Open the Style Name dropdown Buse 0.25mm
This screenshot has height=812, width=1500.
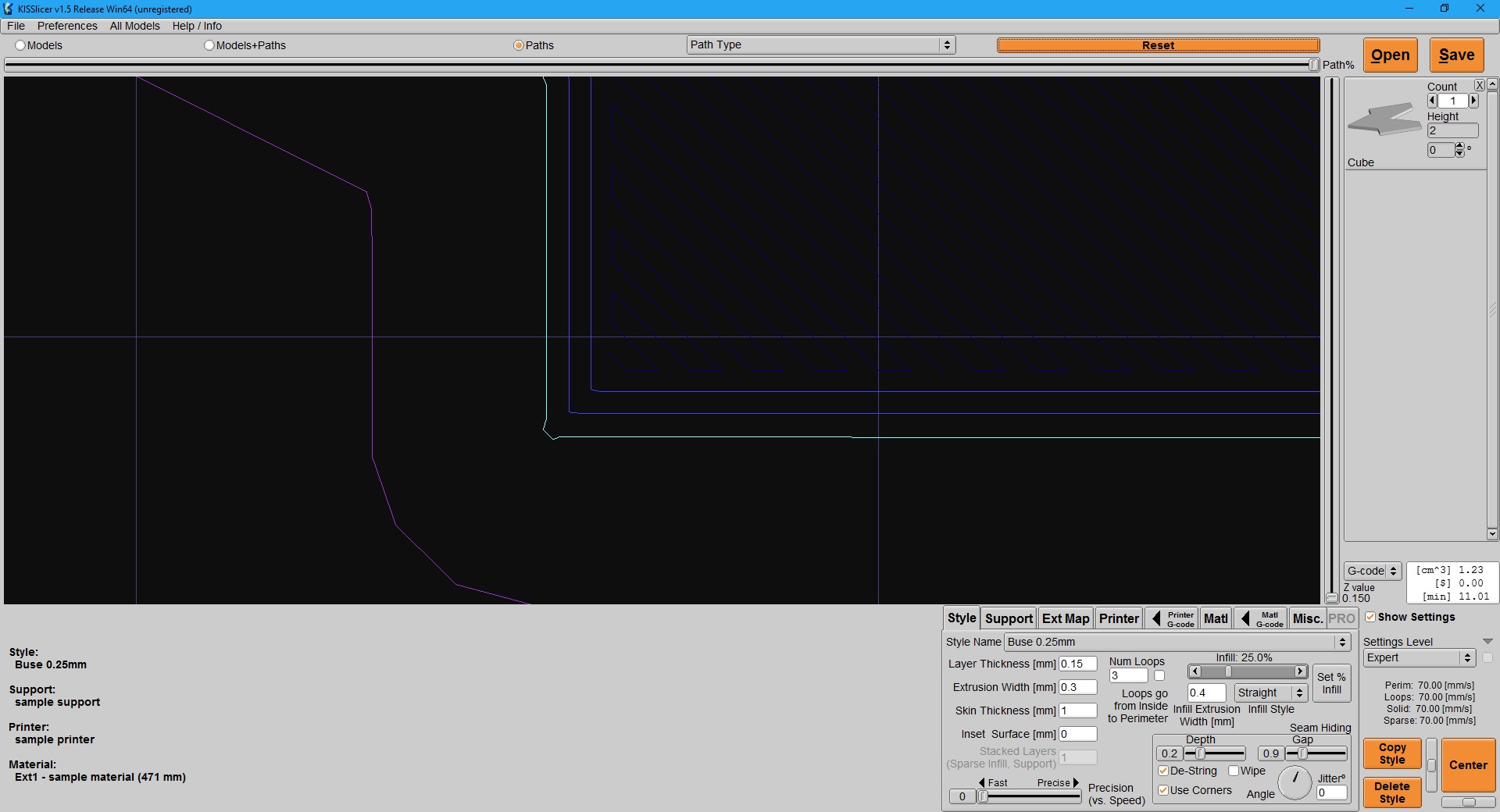pyautogui.click(x=1177, y=642)
